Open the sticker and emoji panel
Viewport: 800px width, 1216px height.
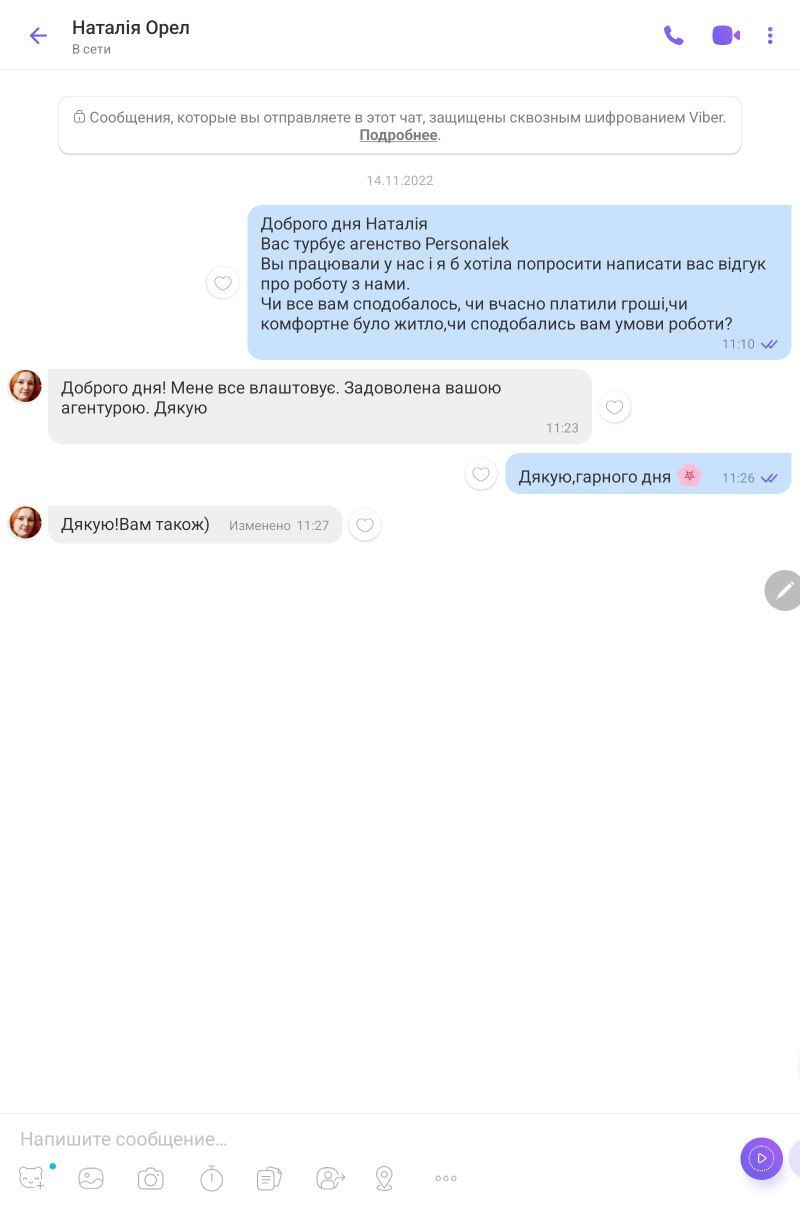point(33,1178)
